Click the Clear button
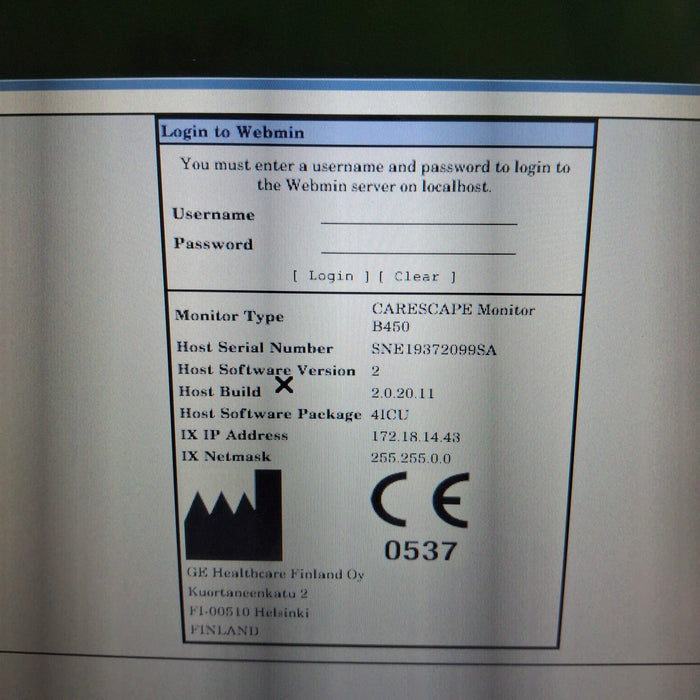 [x=417, y=276]
